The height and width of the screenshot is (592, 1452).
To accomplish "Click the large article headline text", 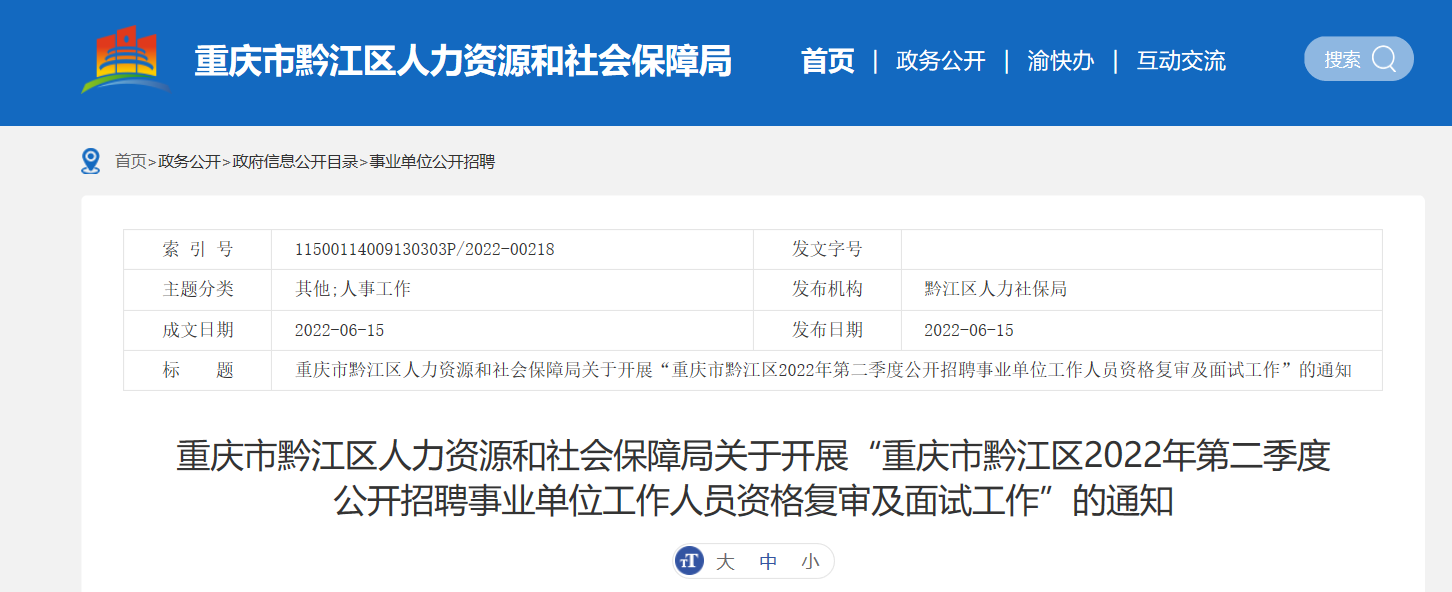I will pos(753,478).
